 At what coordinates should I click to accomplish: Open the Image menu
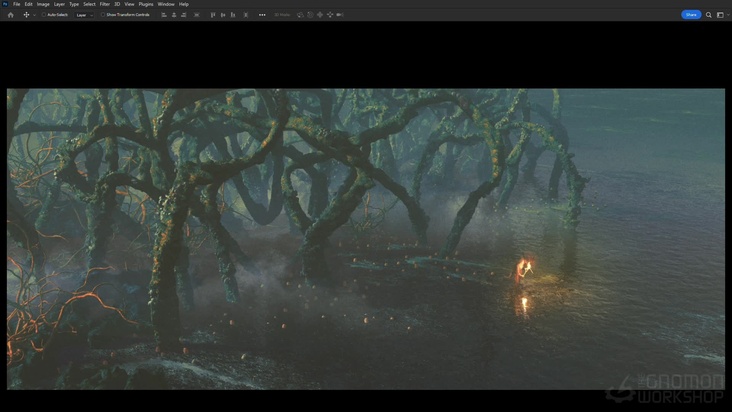43,4
